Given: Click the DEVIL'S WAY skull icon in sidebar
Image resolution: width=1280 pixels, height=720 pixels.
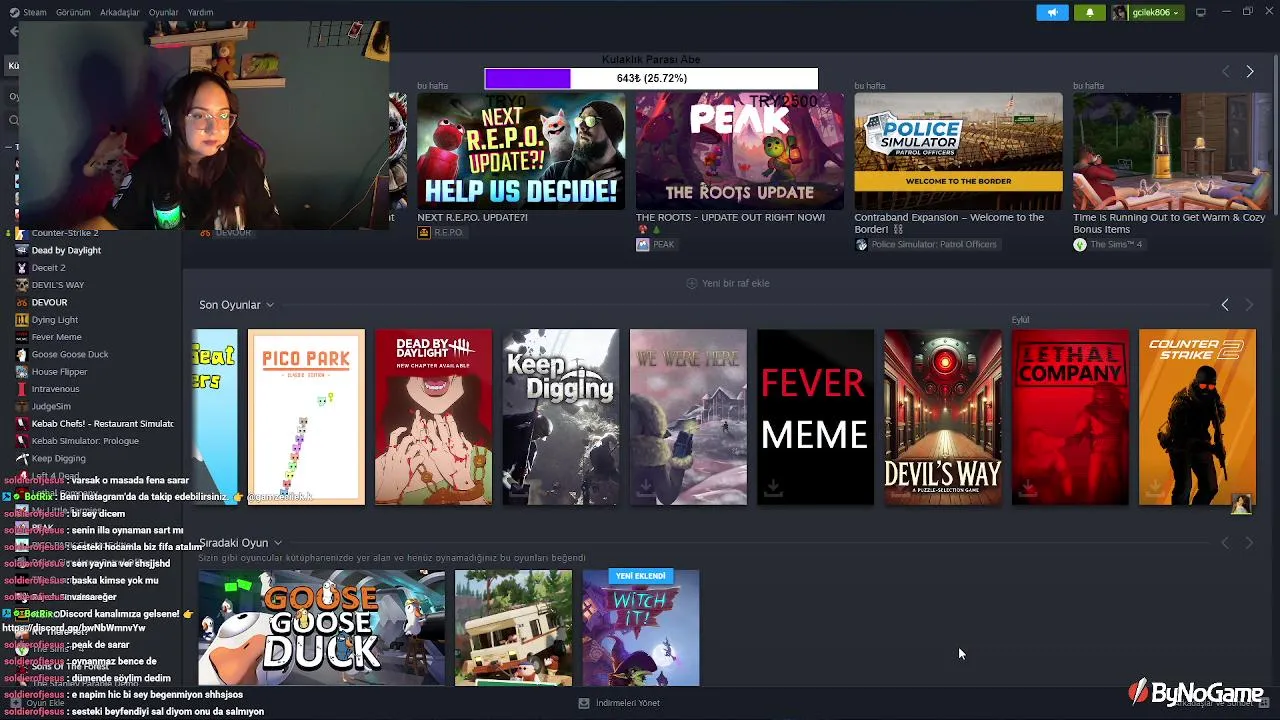Looking at the screenshot, I should tap(22, 285).
